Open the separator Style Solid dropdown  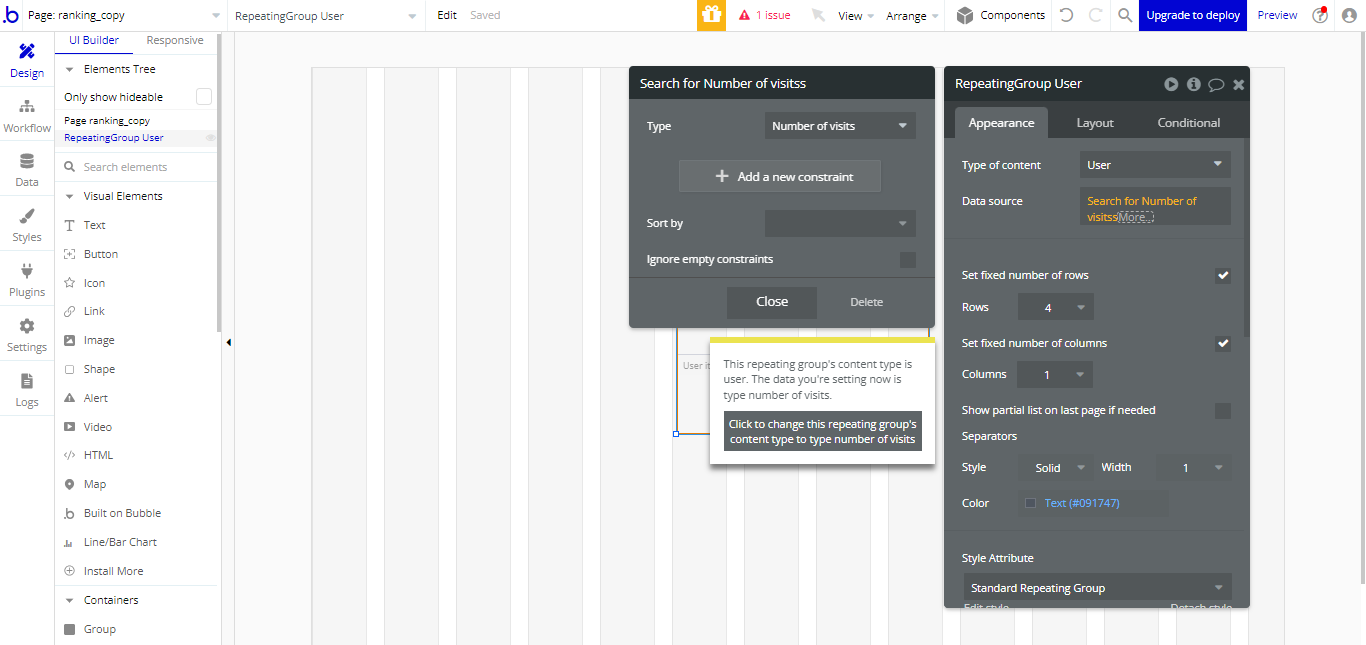[1057, 467]
